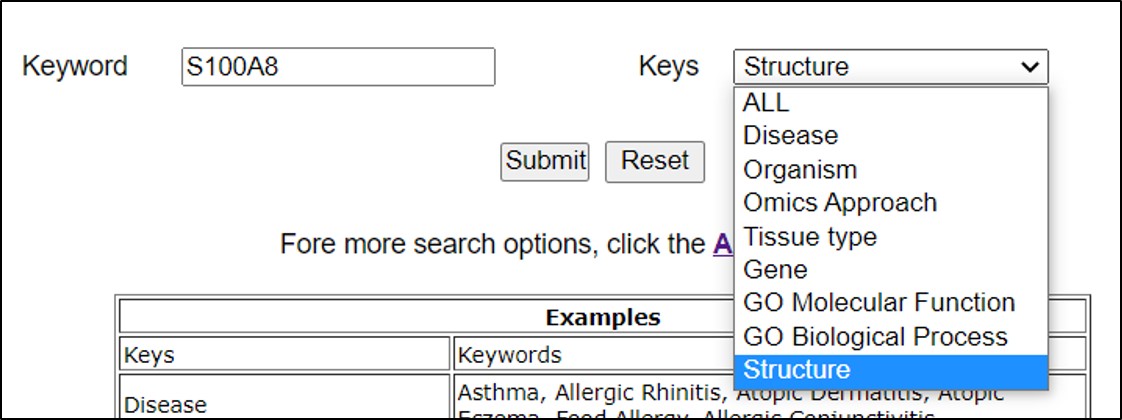Click the Examples table heading
The height and width of the screenshot is (420, 1122).
pos(602,318)
